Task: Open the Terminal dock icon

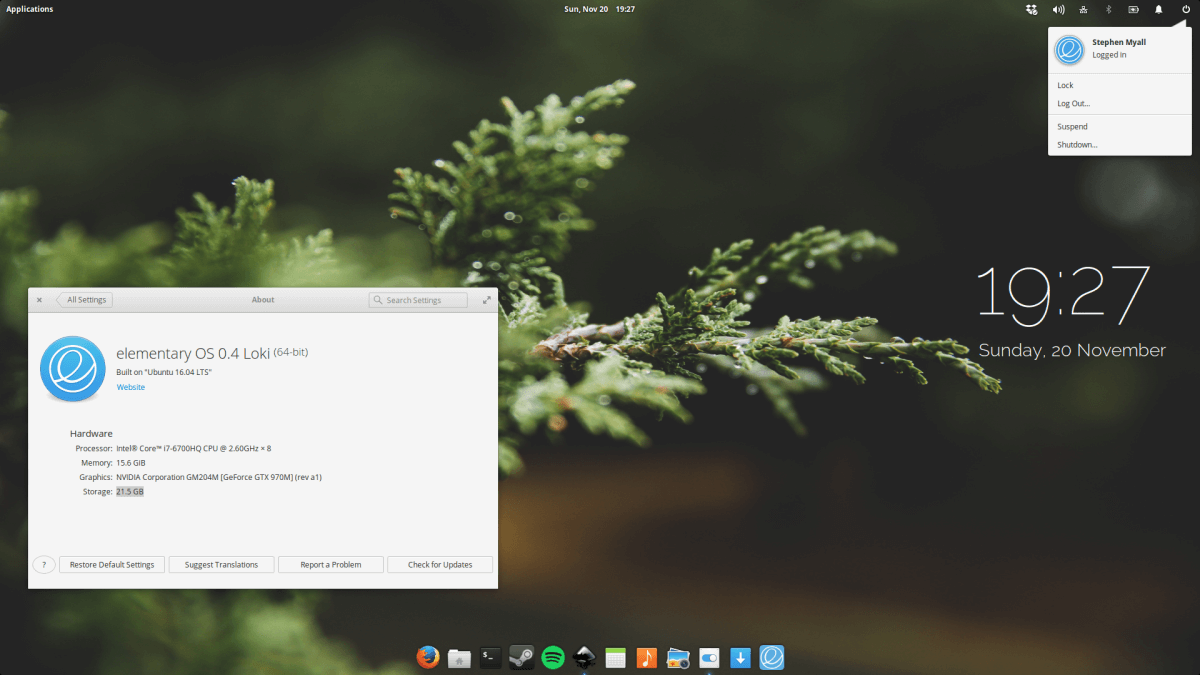Action: tap(490, 657)
